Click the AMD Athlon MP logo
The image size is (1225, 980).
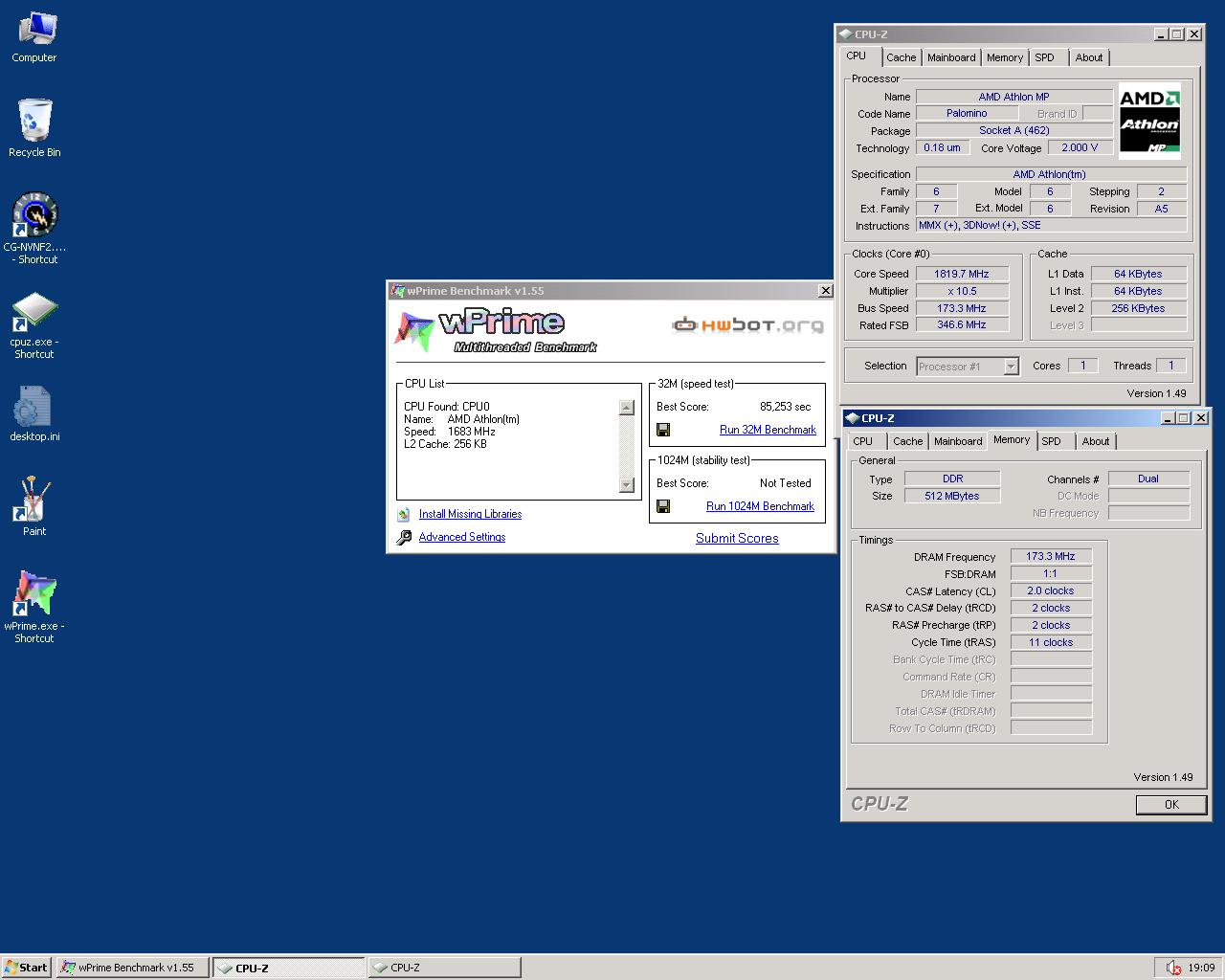coord(1149,121)
